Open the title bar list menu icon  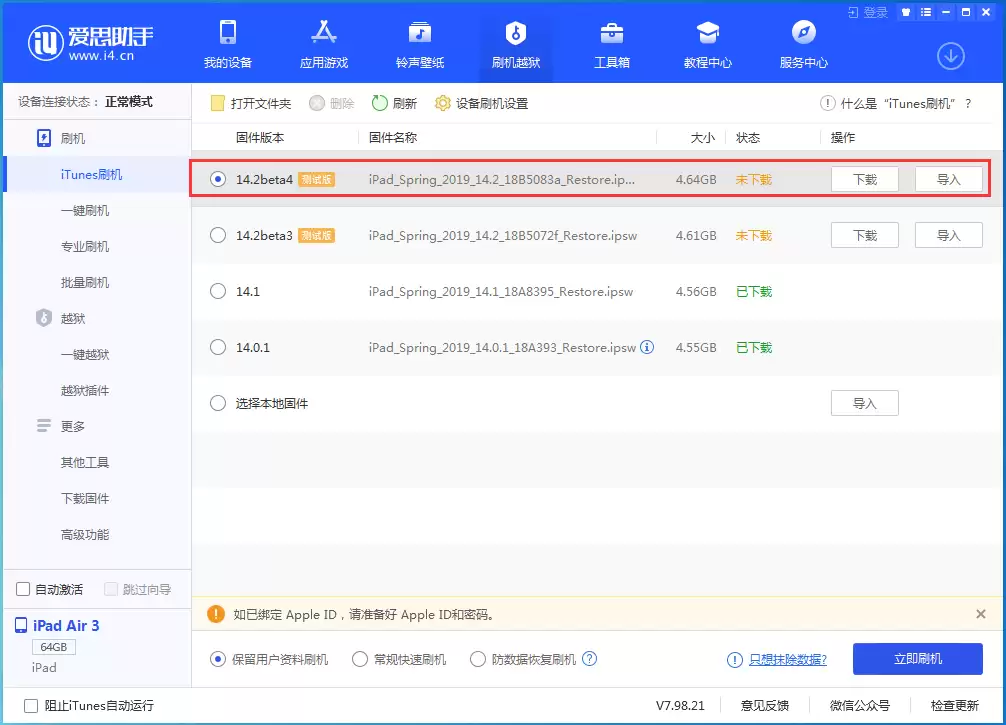926,12
